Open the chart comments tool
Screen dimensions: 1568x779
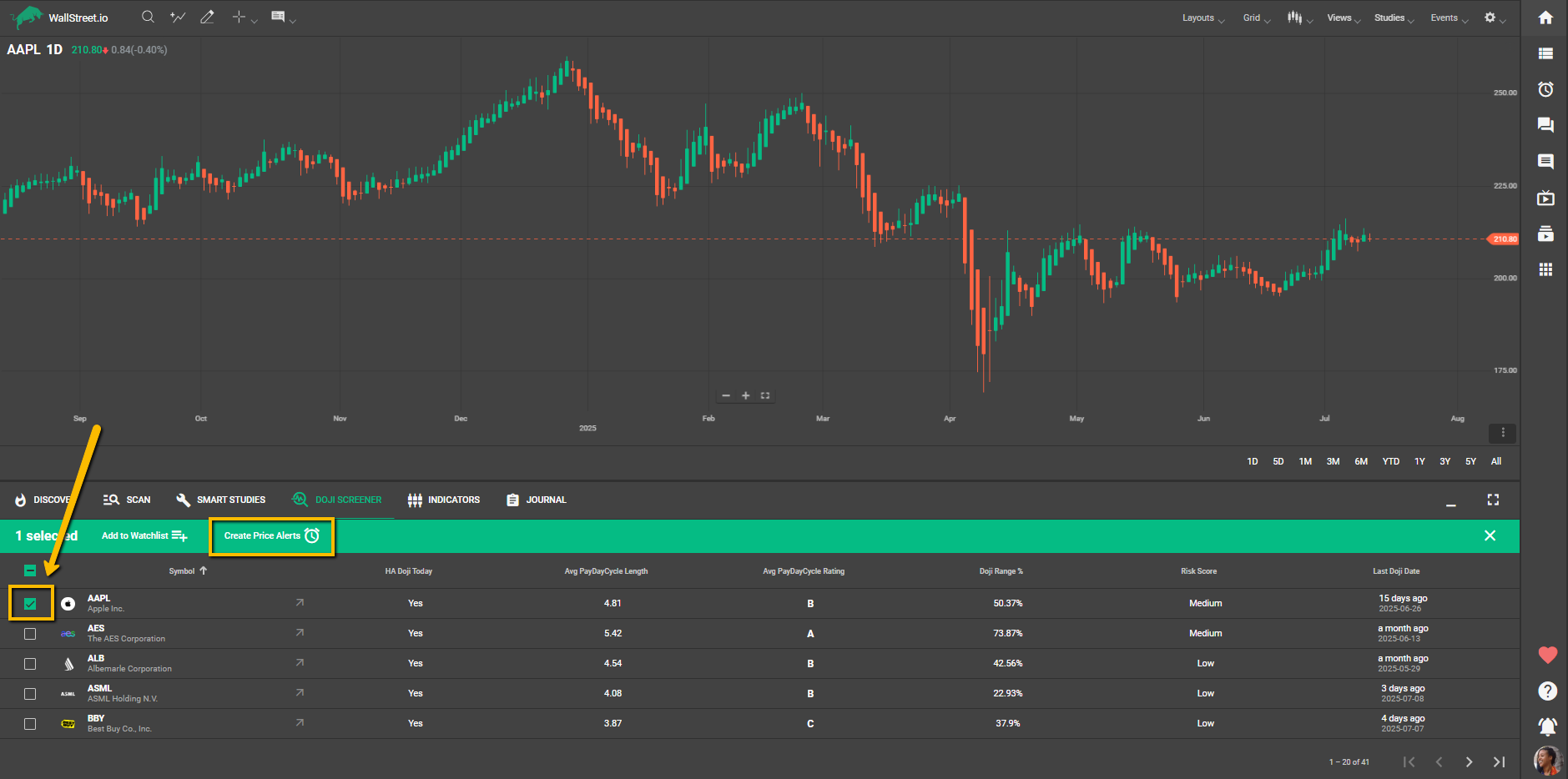(278, 17)
